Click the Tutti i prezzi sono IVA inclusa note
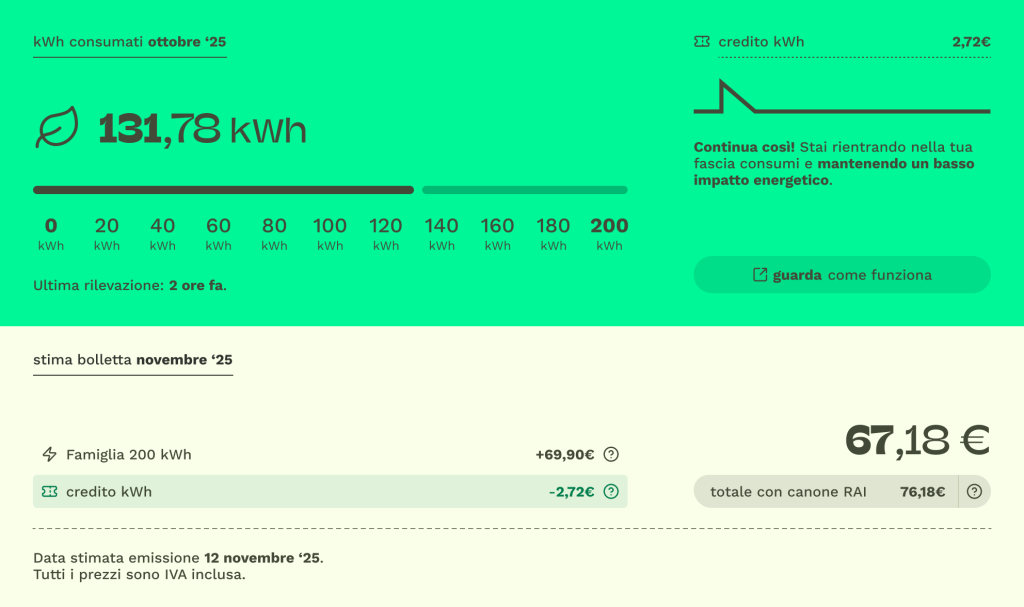Viewport: 1024px width, 607px height. (x=139, y=575)
